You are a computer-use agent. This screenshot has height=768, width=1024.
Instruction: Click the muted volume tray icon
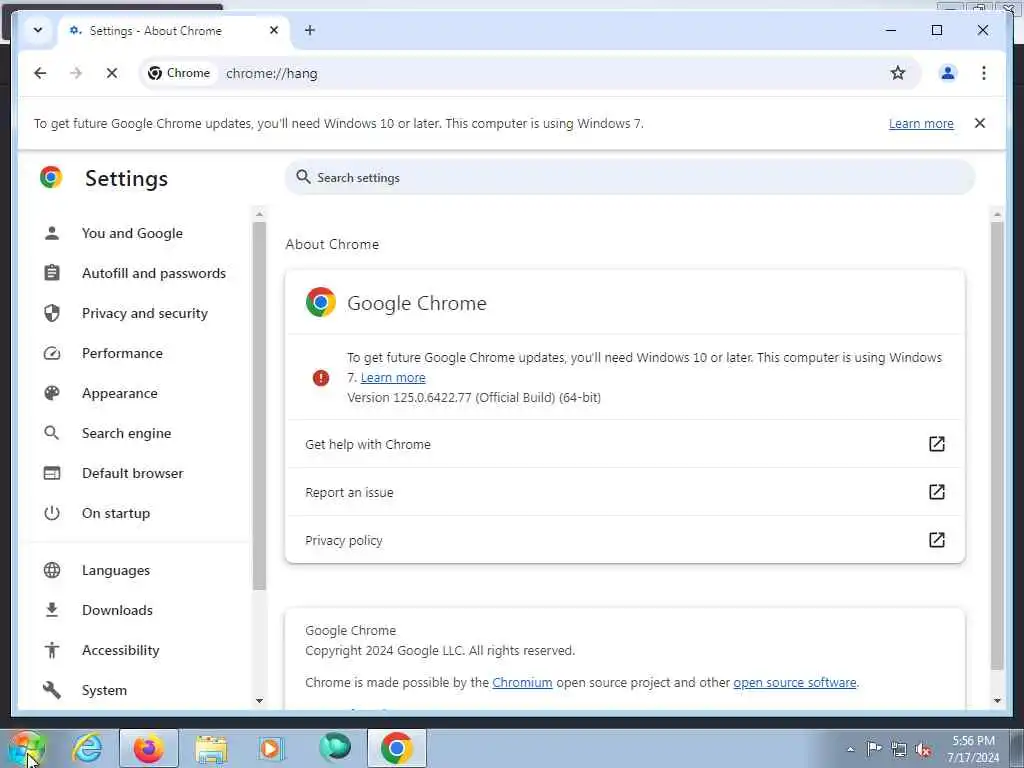(923, 750)
